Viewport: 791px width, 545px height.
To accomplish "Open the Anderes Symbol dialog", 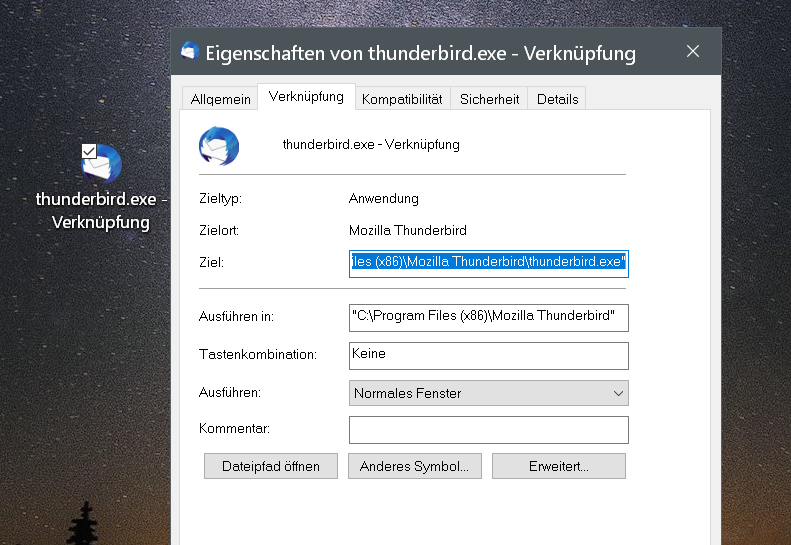I will [415, 466].
